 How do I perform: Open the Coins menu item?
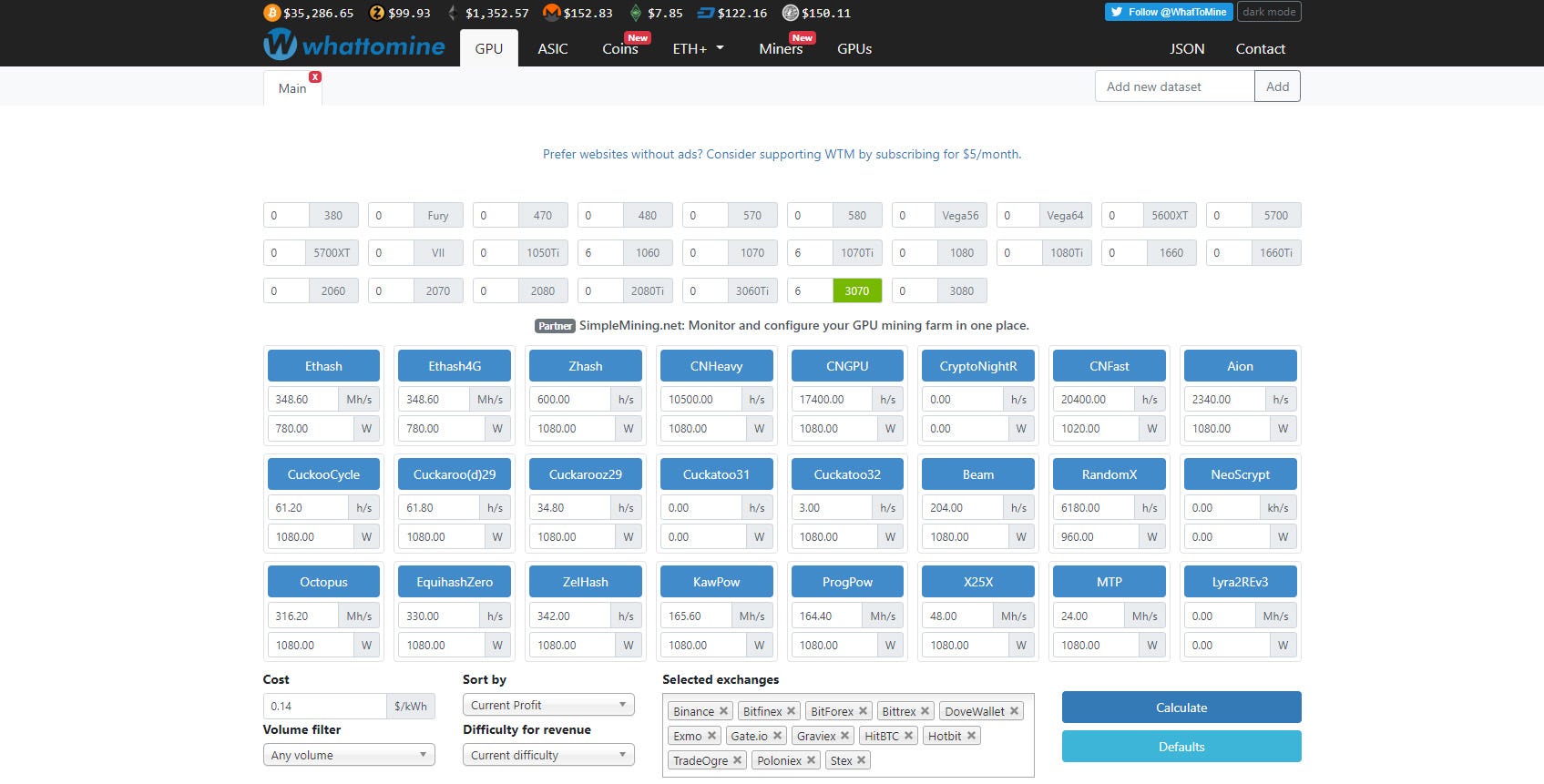click(620, 48)
